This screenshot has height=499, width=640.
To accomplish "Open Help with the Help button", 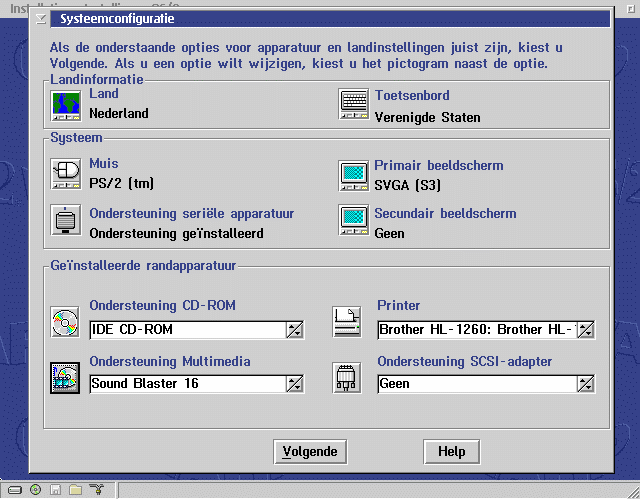I will pos(452,452).
